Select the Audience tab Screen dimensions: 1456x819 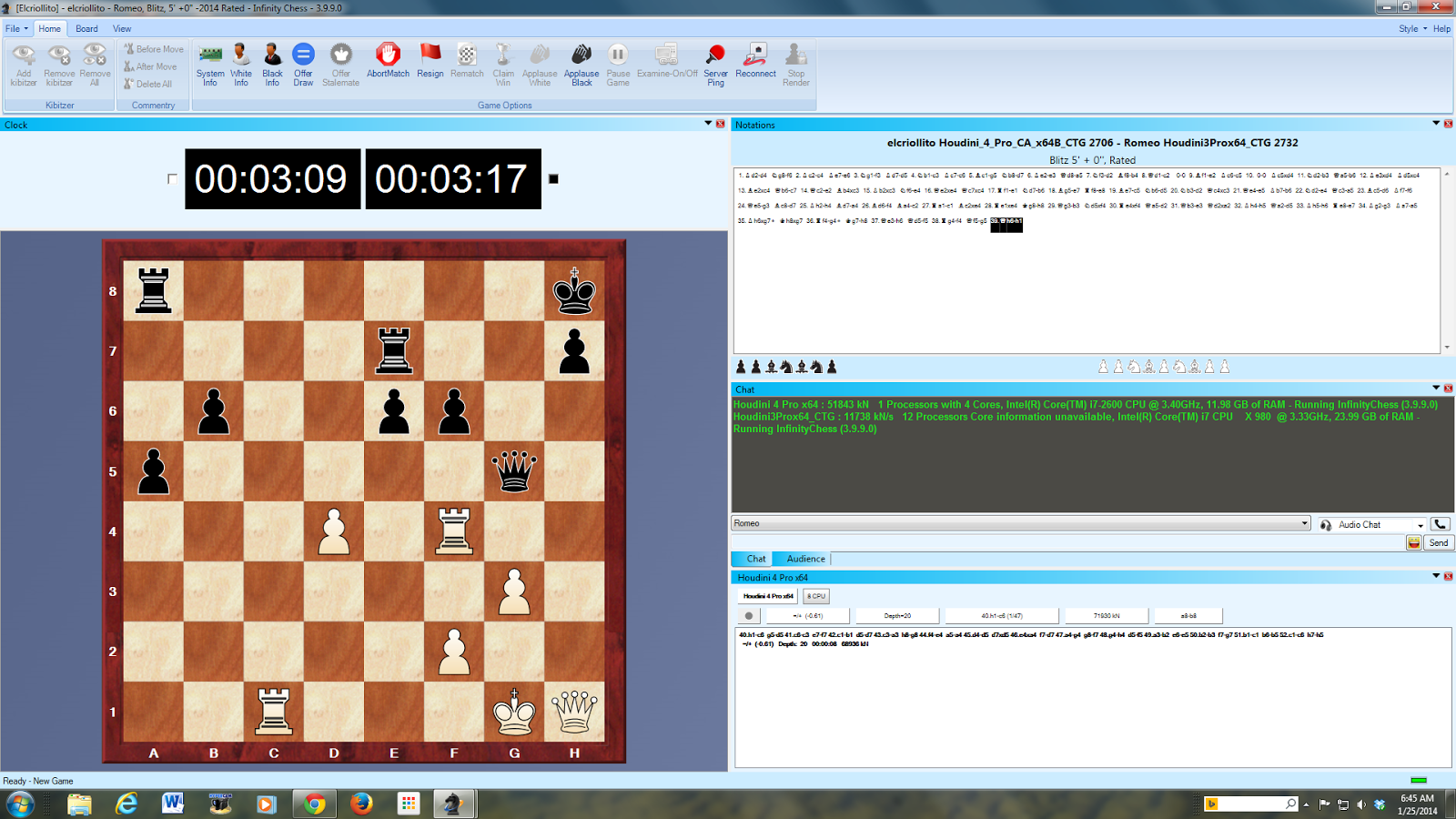[805, 559]
